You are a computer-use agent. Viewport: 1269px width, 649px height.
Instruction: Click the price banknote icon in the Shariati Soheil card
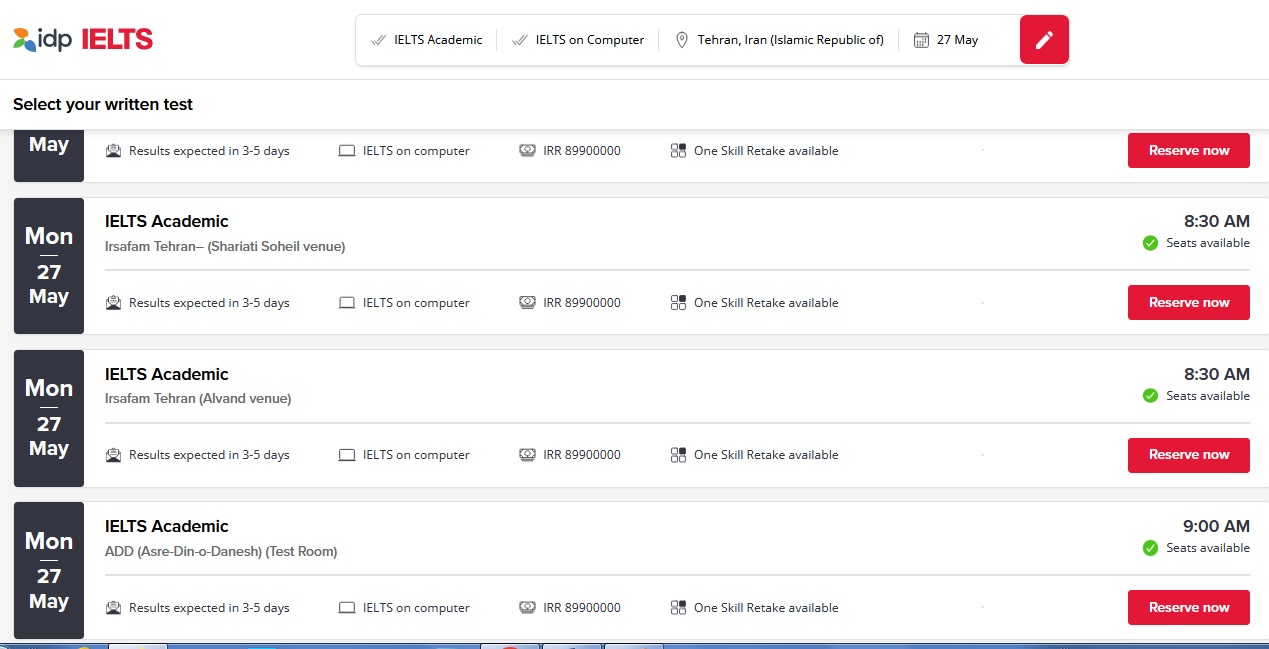527,303
